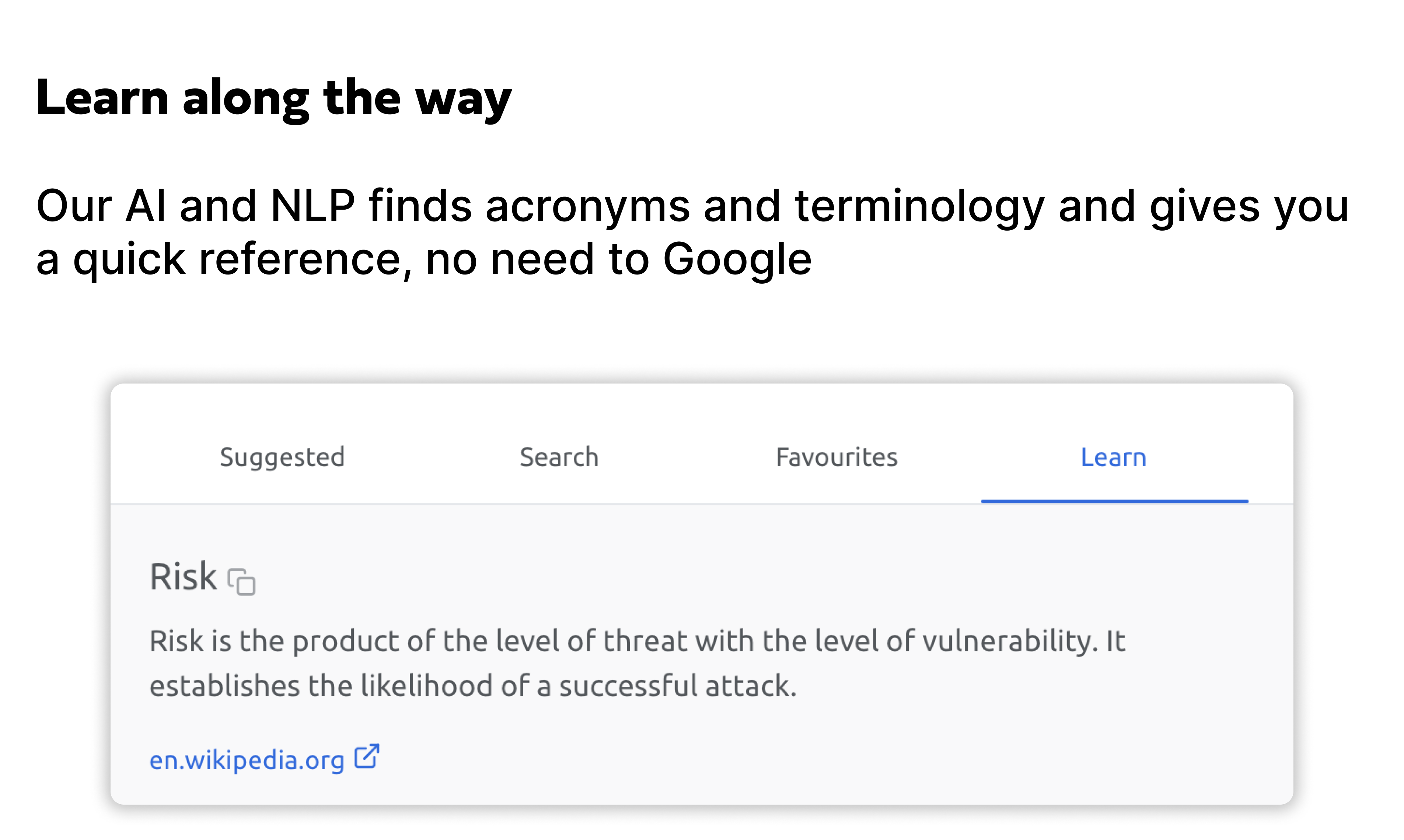The image size is (1404, 840).
Task: Click the Risk definition's first line
Action: click(637, 641)
